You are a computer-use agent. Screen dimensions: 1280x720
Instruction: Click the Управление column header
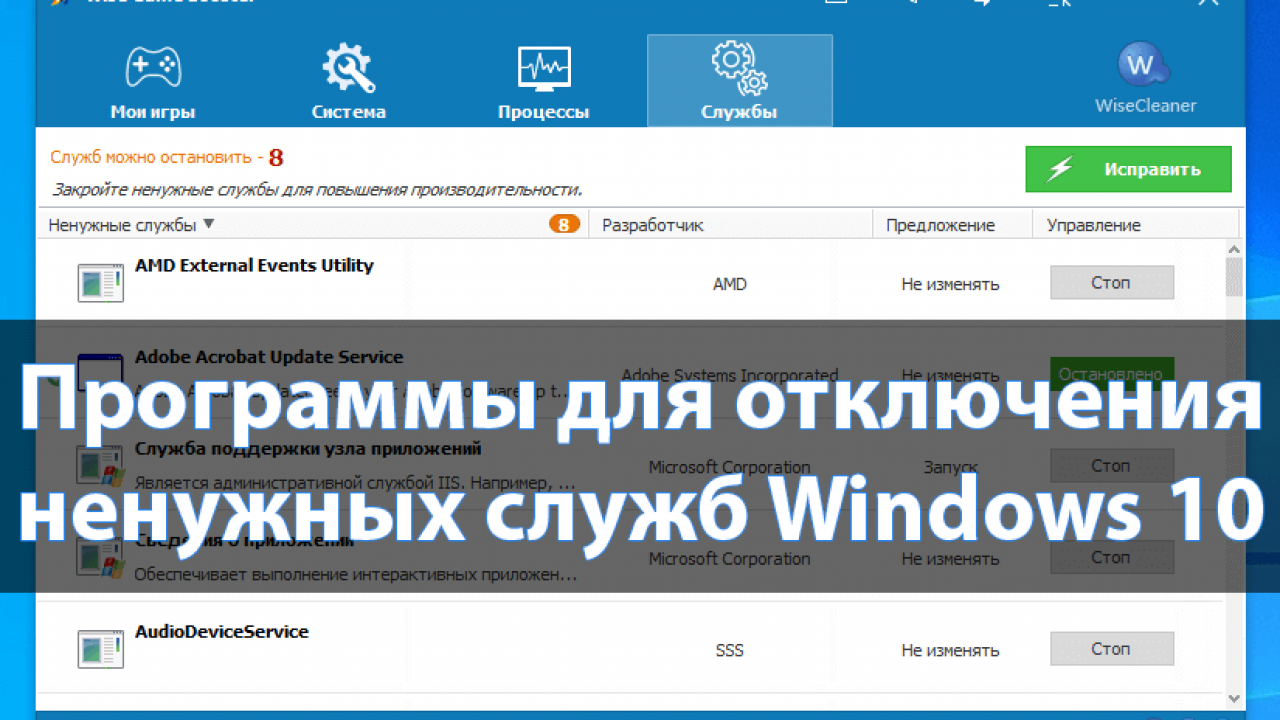click(1094, 225)
